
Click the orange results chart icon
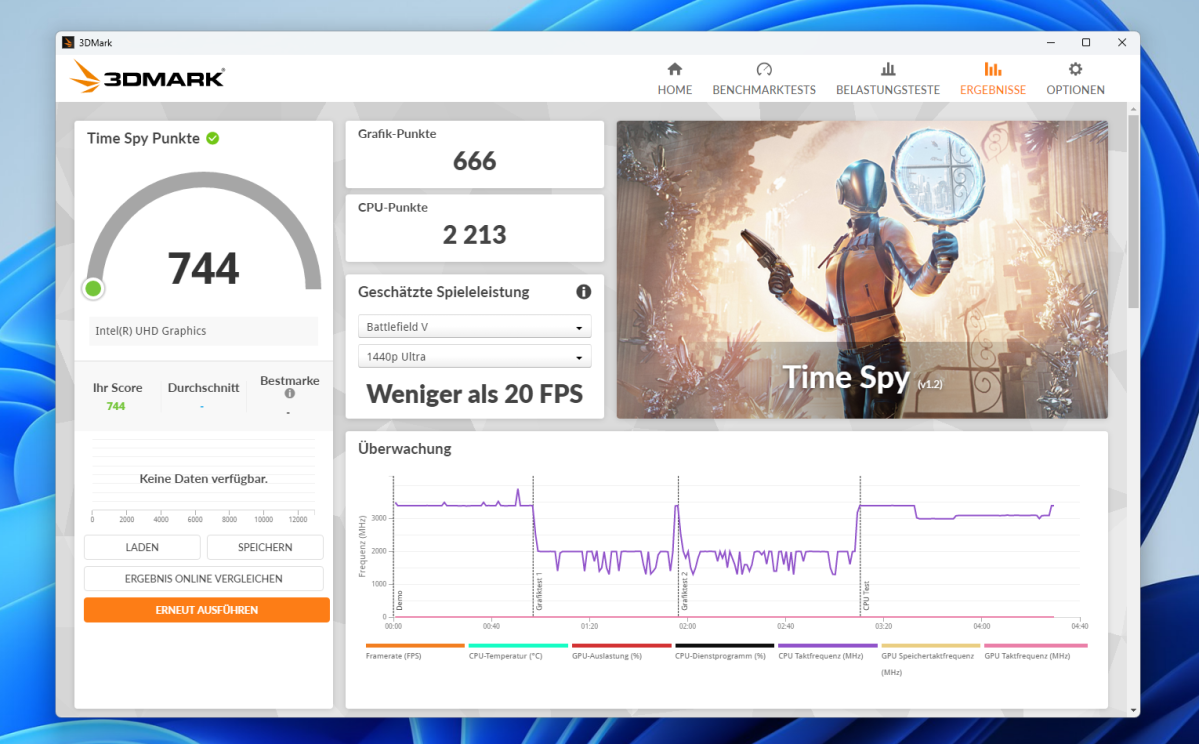pos(993,70)
